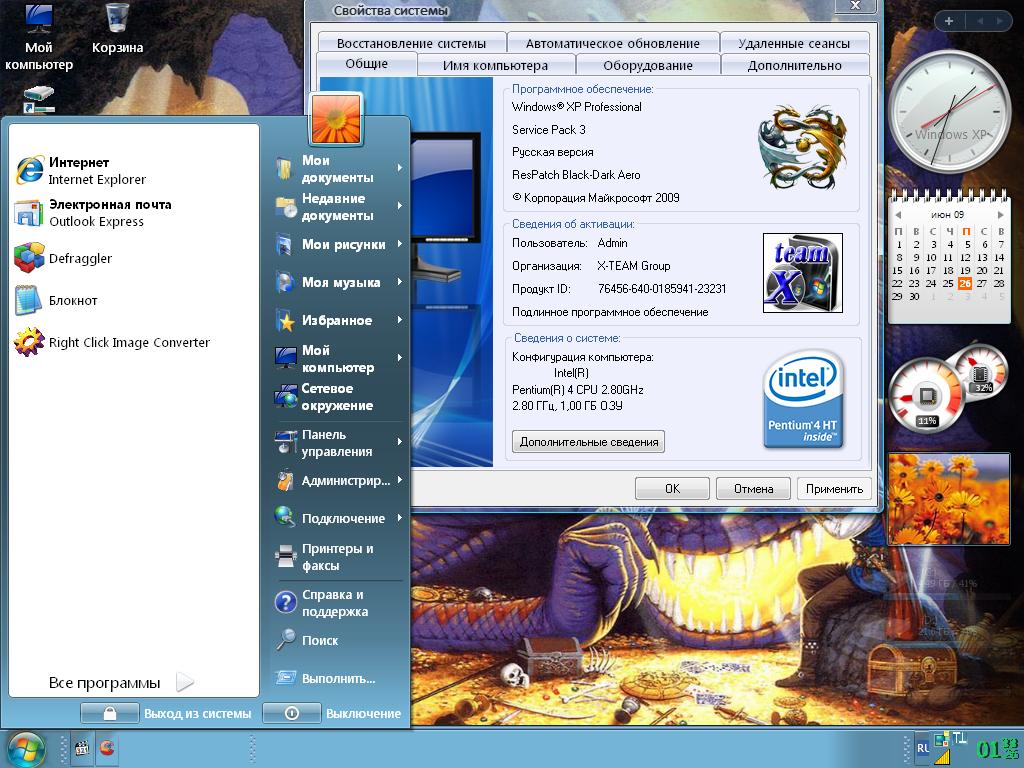The image size is (1024, 768).
Task: Expand Мои документы submenu arrow
Action: [399, 168]
